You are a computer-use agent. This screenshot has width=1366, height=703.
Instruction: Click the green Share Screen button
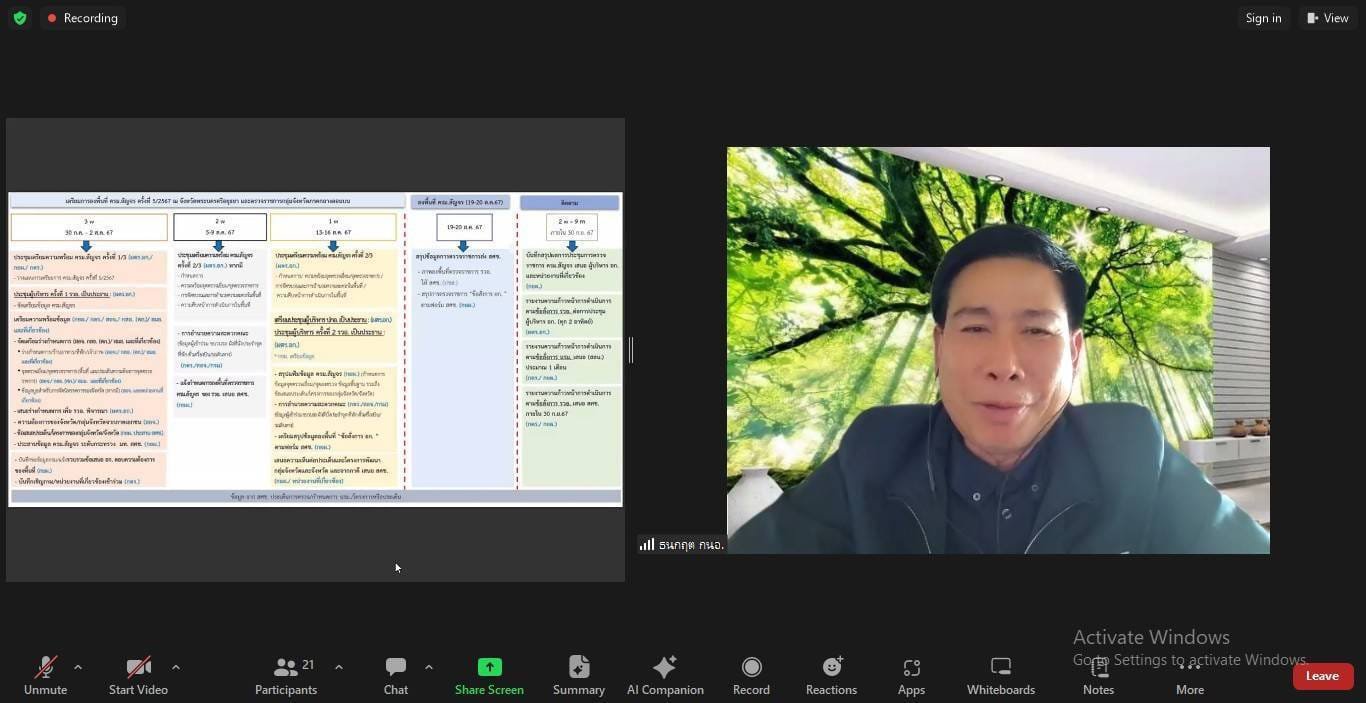(489, 676)
